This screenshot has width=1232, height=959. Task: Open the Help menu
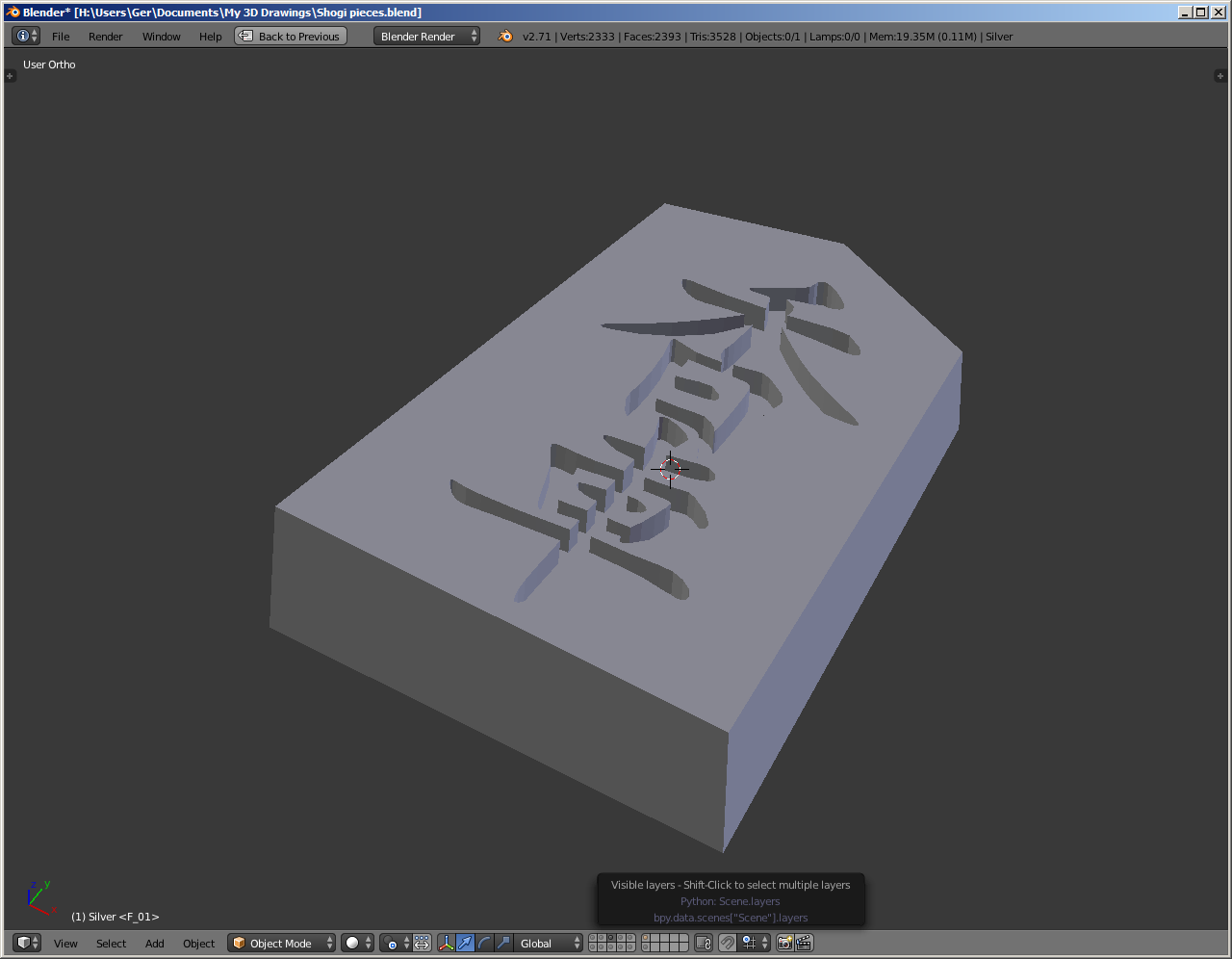click(211, 37)
